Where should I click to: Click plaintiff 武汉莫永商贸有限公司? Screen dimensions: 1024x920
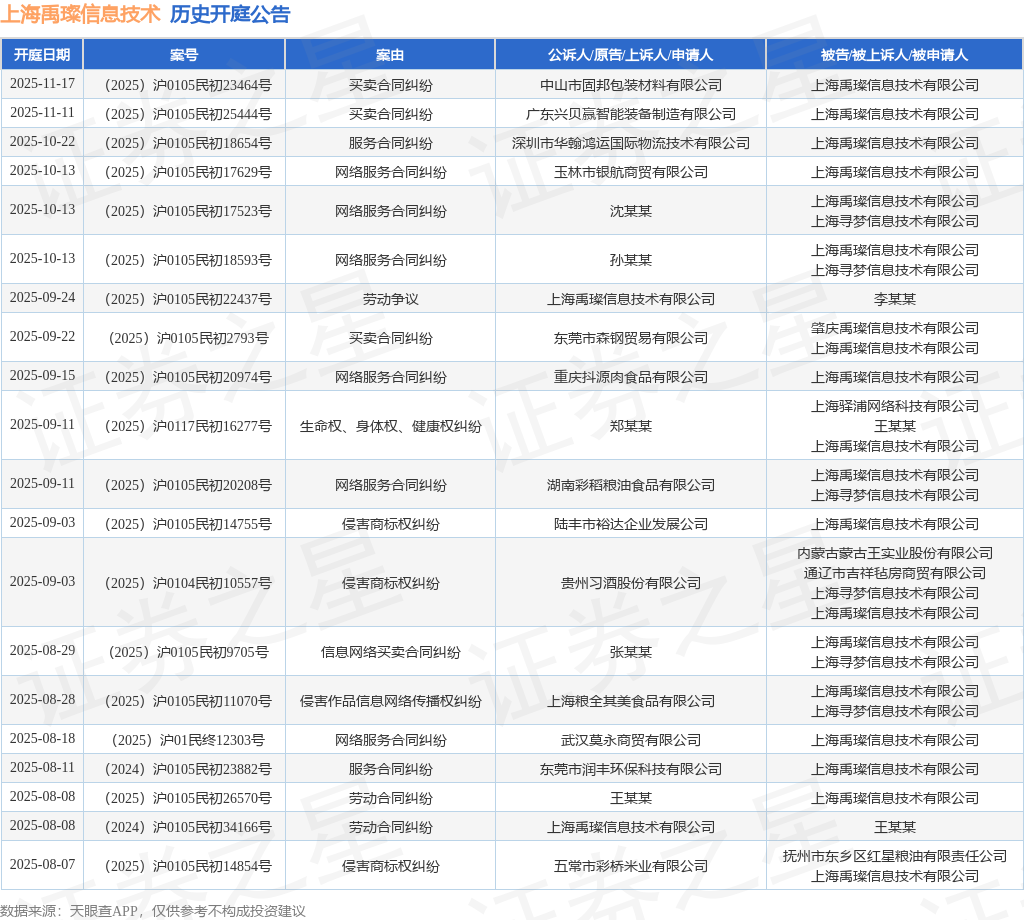point(631,740)
